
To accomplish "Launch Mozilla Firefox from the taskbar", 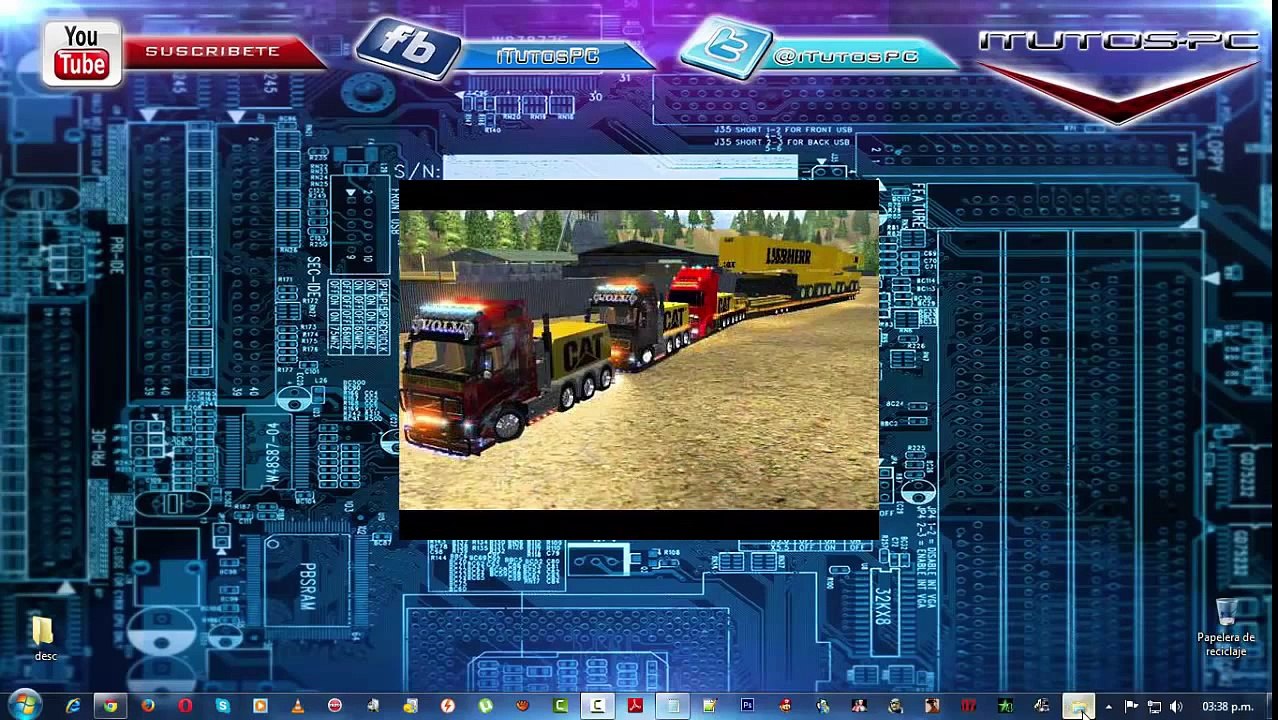I will 147,706.
